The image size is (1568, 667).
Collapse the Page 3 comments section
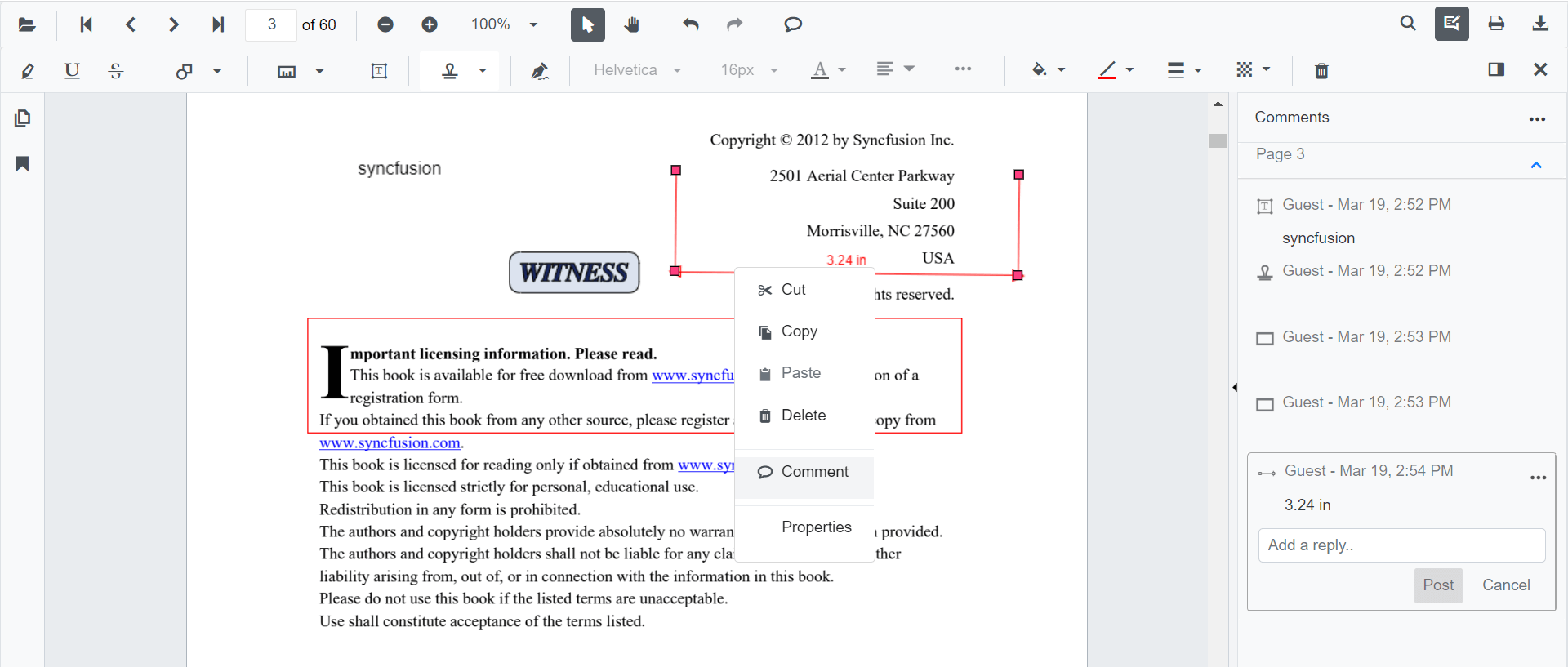[1536, 165]
